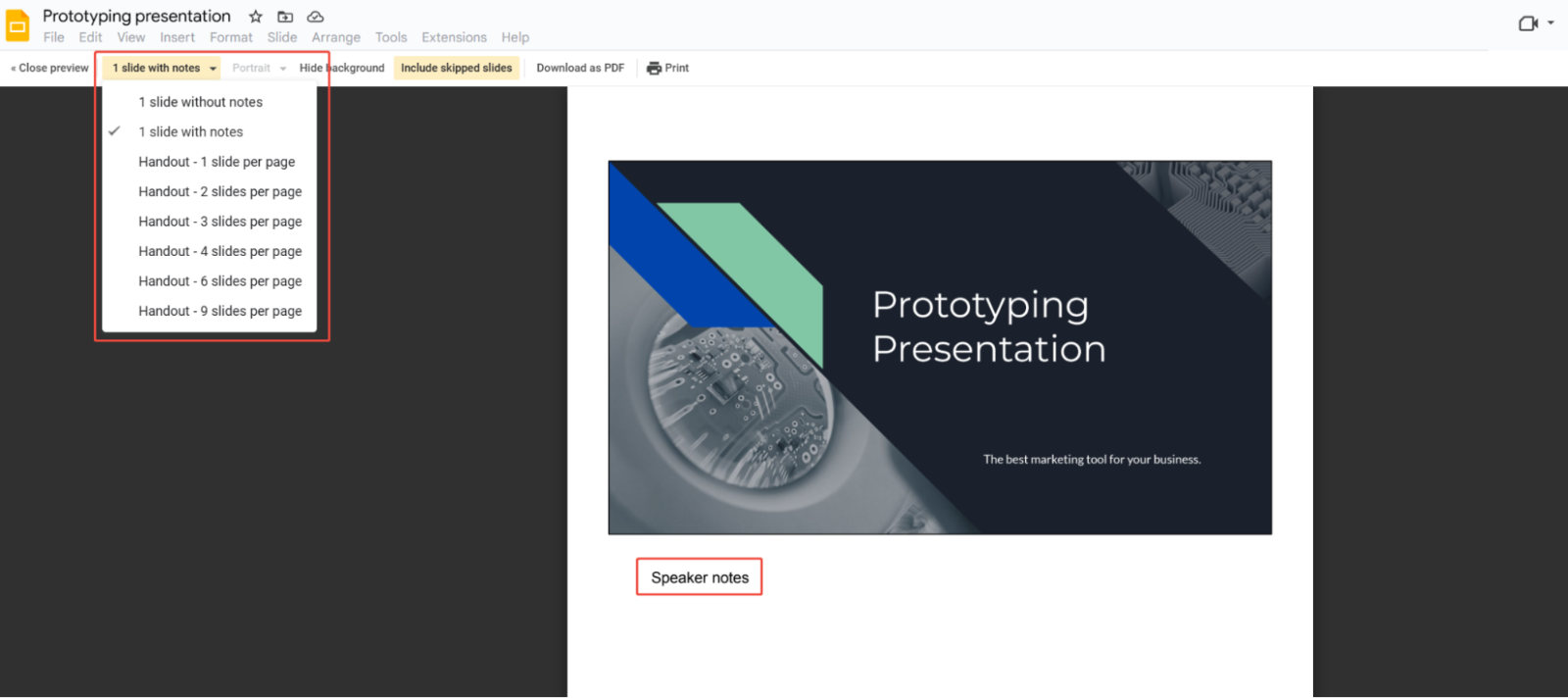This screenshot has height=698, width=1568.
Task: Click Download as PDF
Action: [580, 68]
